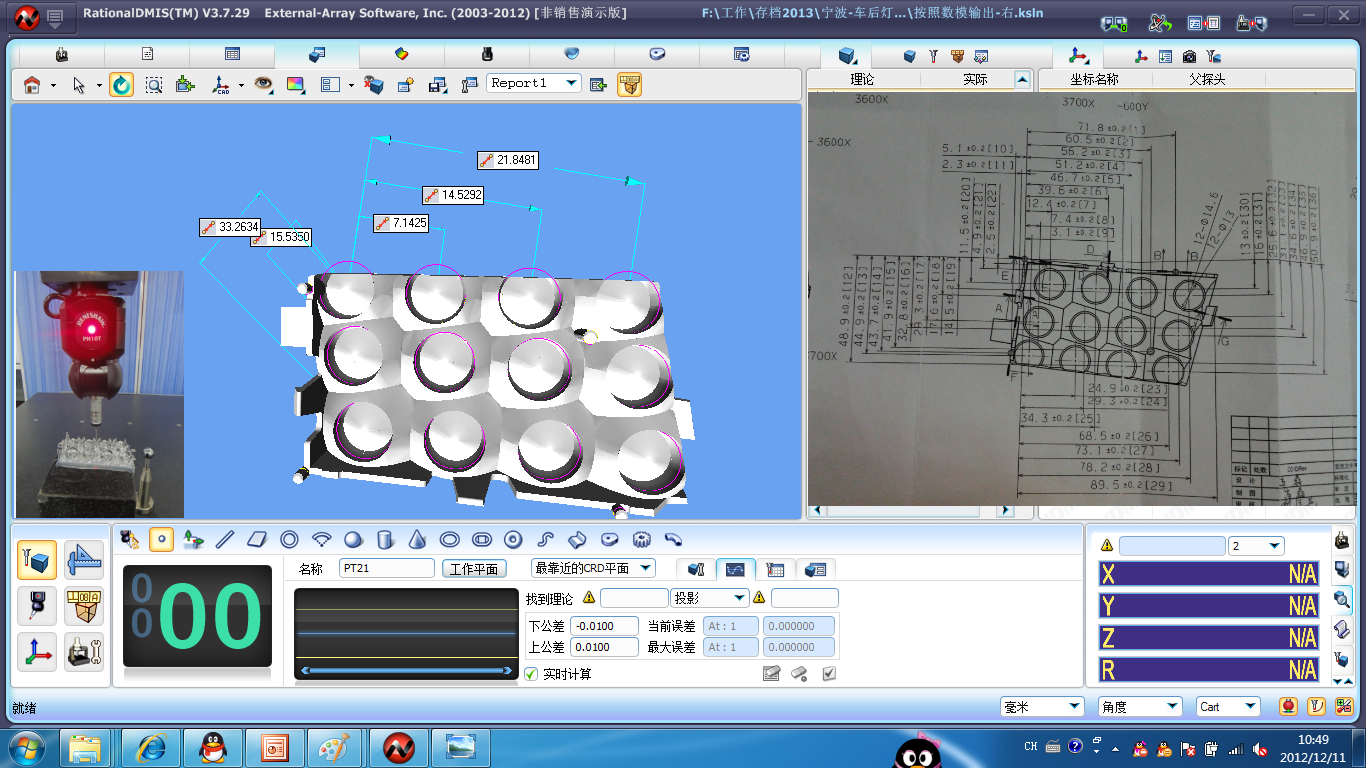
Task: Toggle the eye visibility icon in toolbar
Action: pos(263,85)
